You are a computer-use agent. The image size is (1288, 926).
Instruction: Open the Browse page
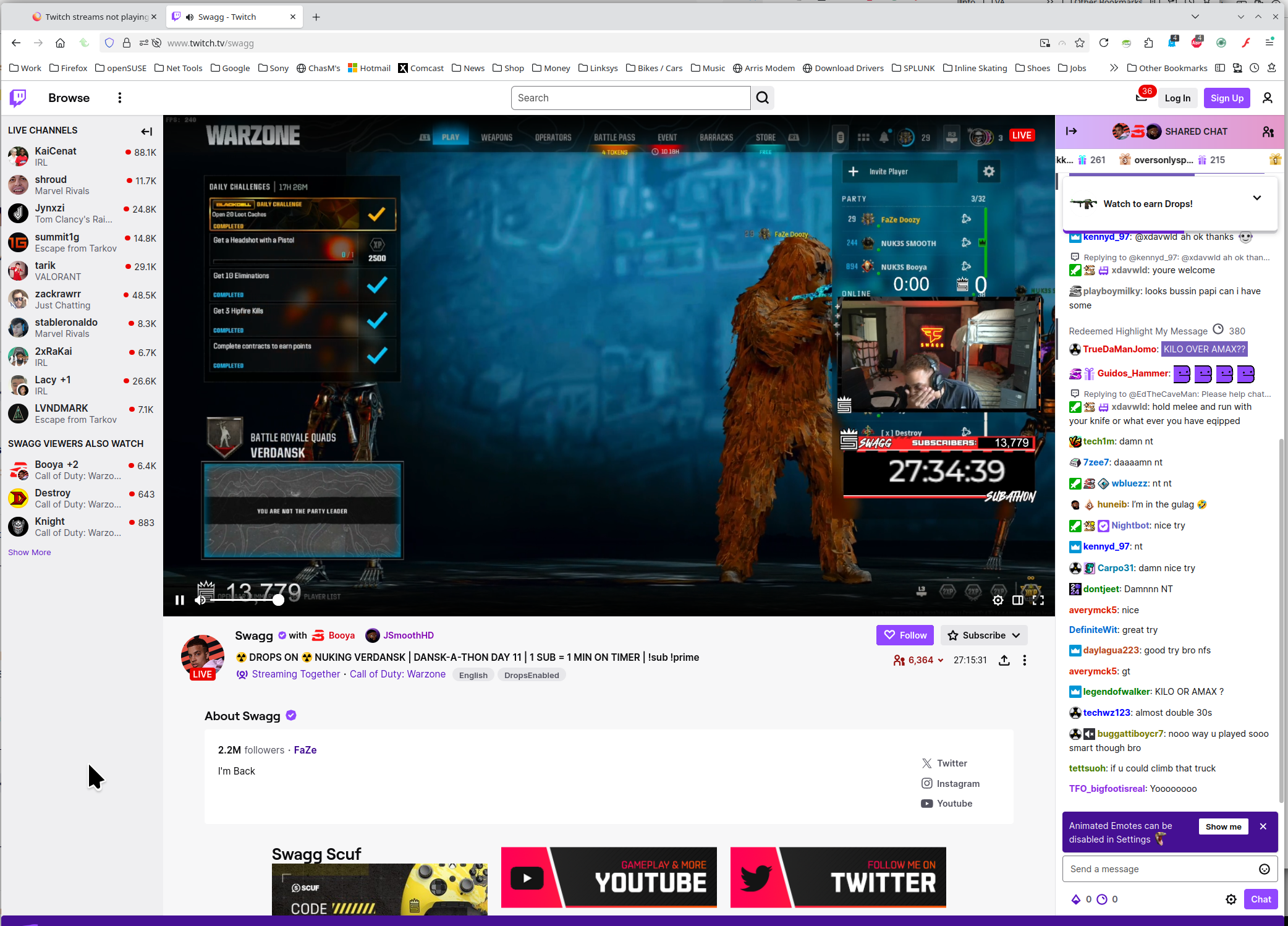(69, 98)
